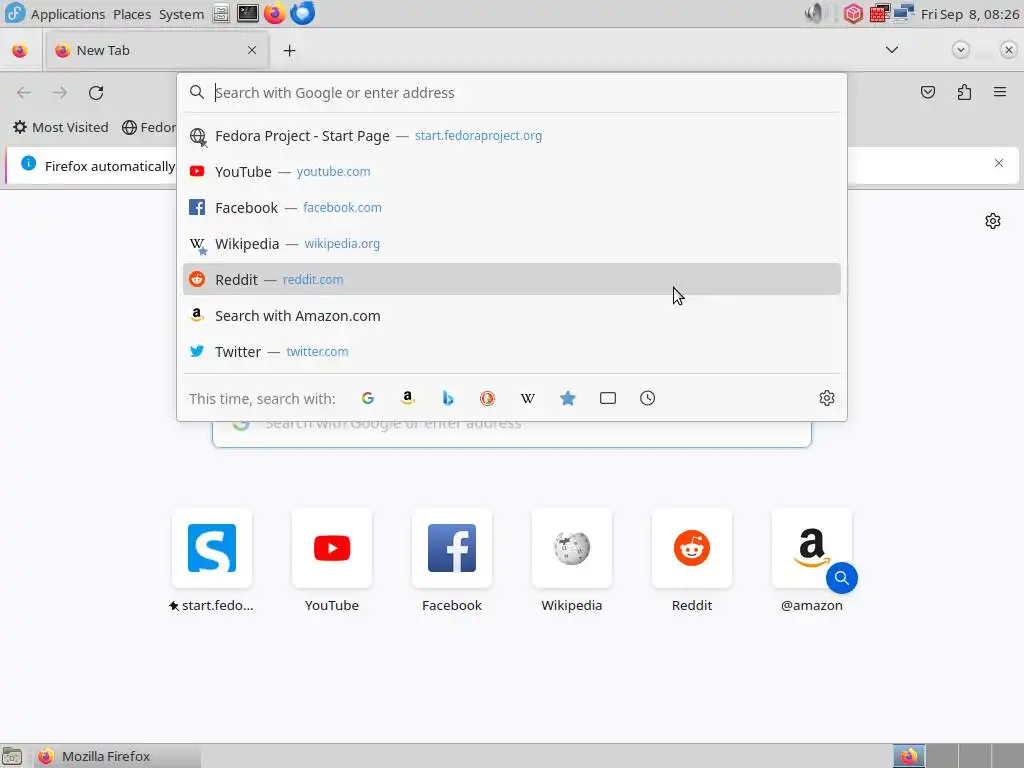This screenshot has width=1024, height=768.
Task: Open the volume control icon
Action: pyautogui.click(x=813, y=13)
